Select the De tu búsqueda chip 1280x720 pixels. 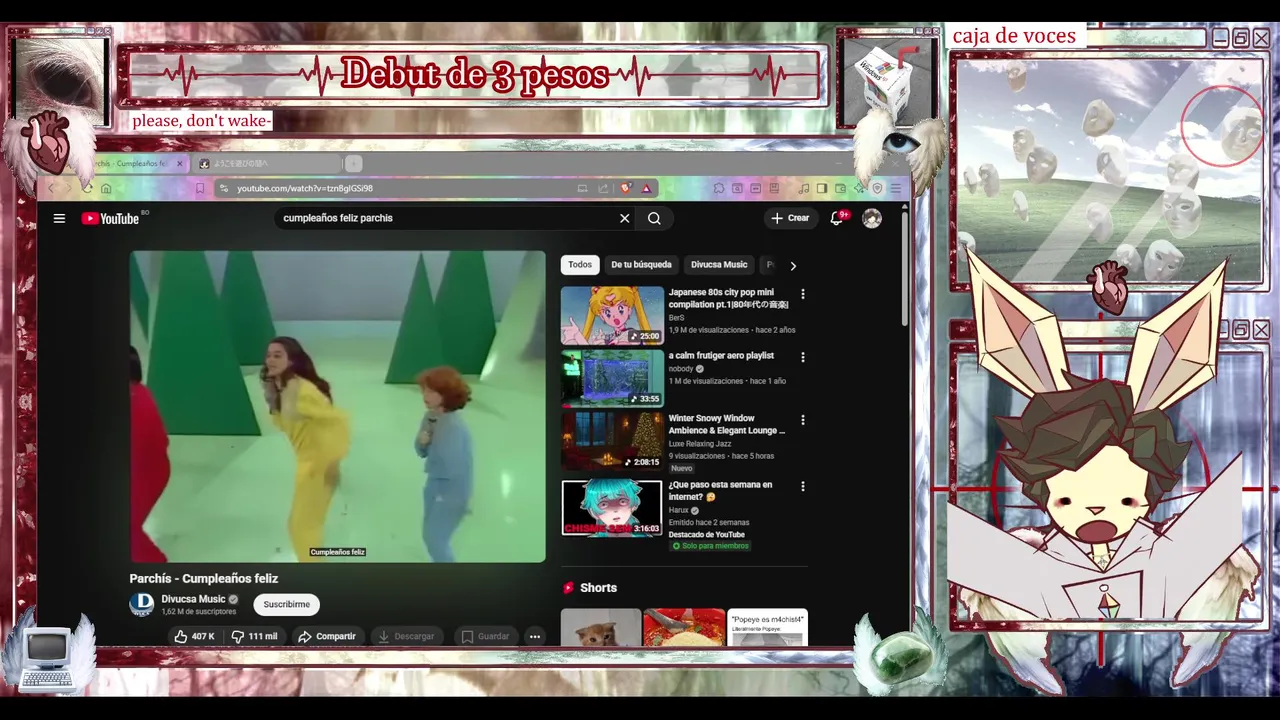[641, 265]
